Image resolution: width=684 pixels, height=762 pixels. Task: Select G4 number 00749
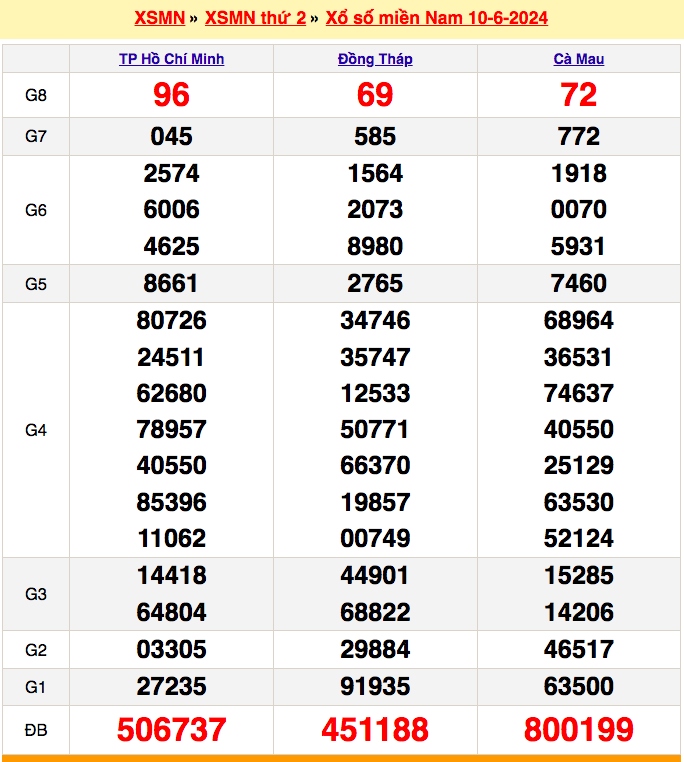click(375, 538)
